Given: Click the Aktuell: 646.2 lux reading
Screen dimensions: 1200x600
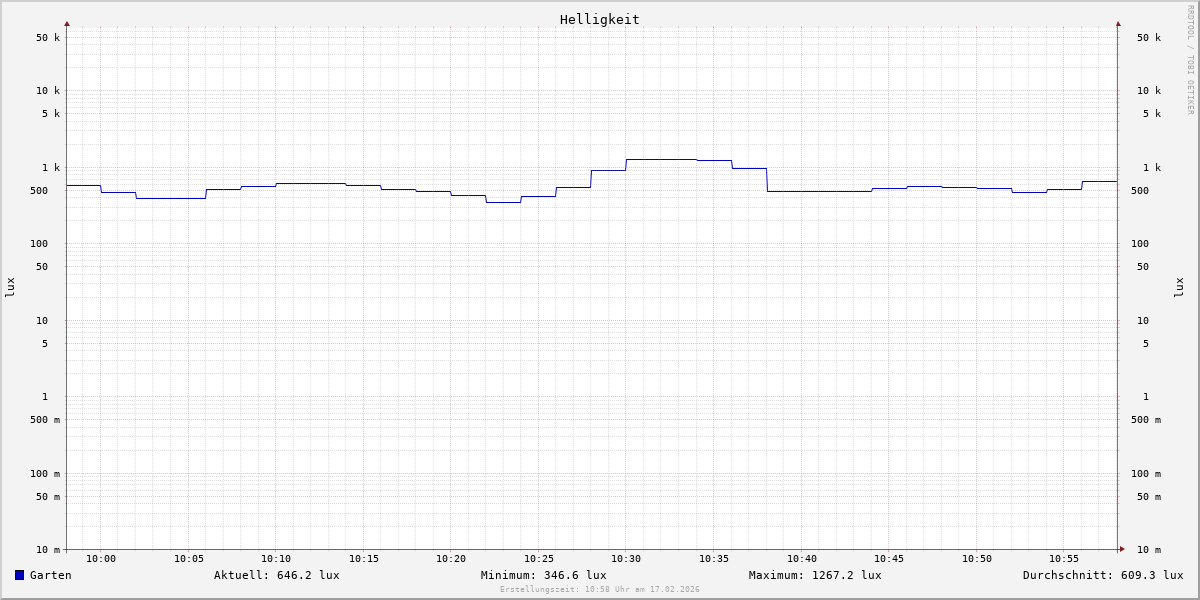Looking at the screenshot, I should coord(276,575).
